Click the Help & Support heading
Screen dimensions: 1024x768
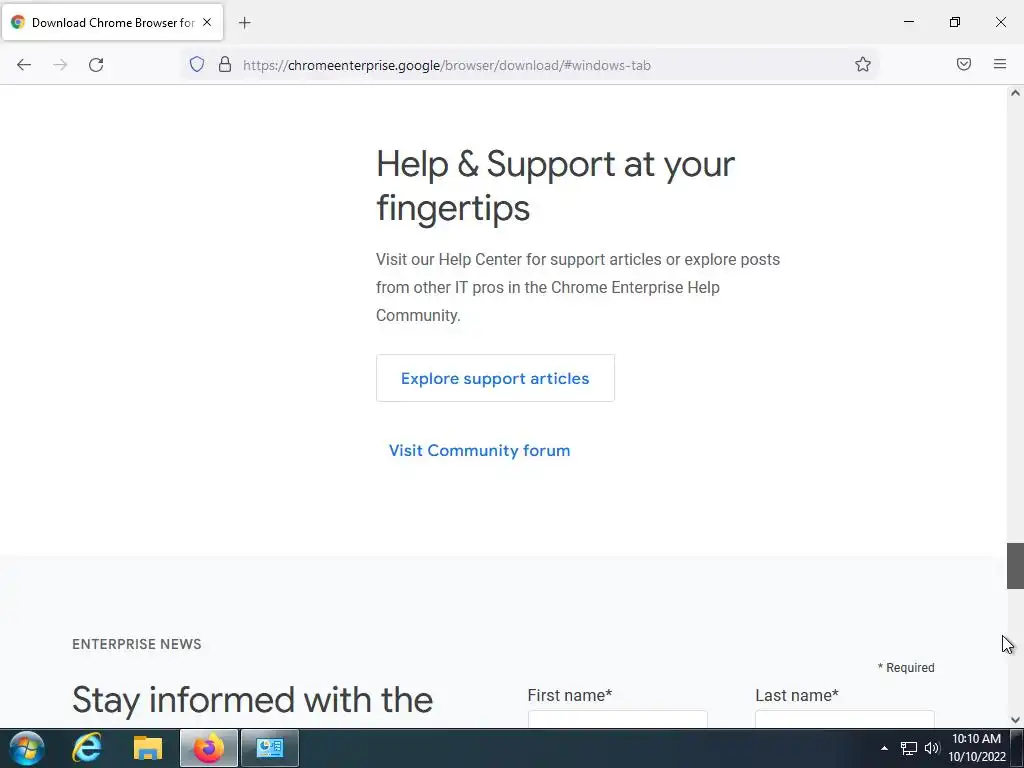555,186
